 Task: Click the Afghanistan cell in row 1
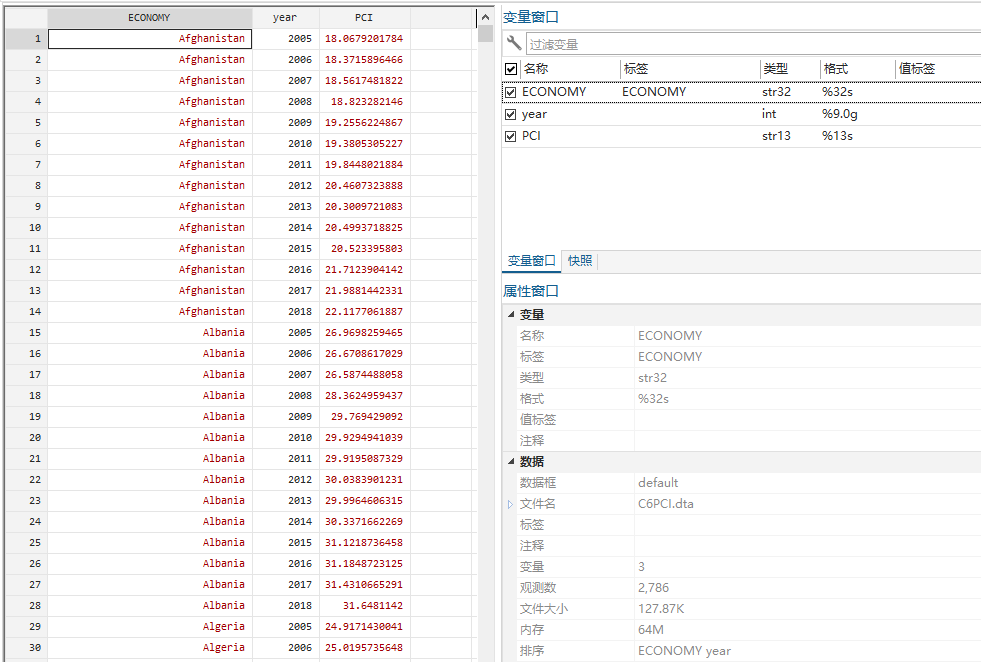click(150, 39)
